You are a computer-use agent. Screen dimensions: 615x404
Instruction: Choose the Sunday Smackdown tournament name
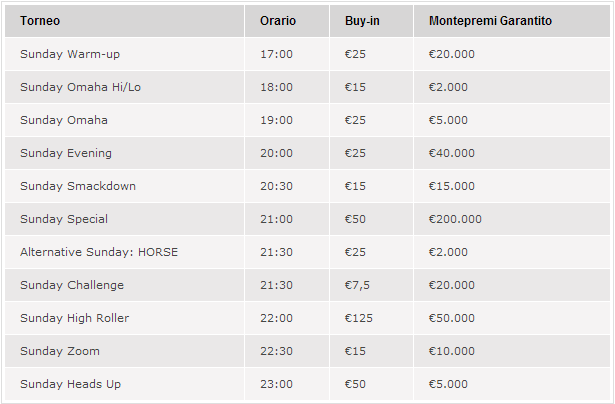tap(78, 186)
